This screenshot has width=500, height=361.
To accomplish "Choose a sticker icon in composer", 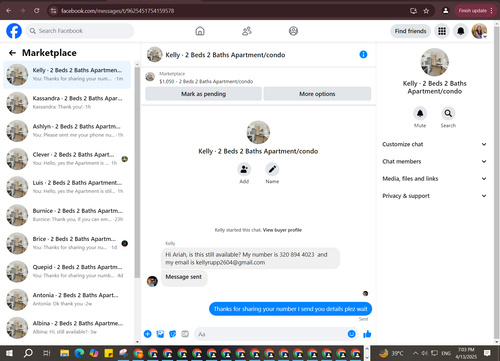I will (173, 334).
